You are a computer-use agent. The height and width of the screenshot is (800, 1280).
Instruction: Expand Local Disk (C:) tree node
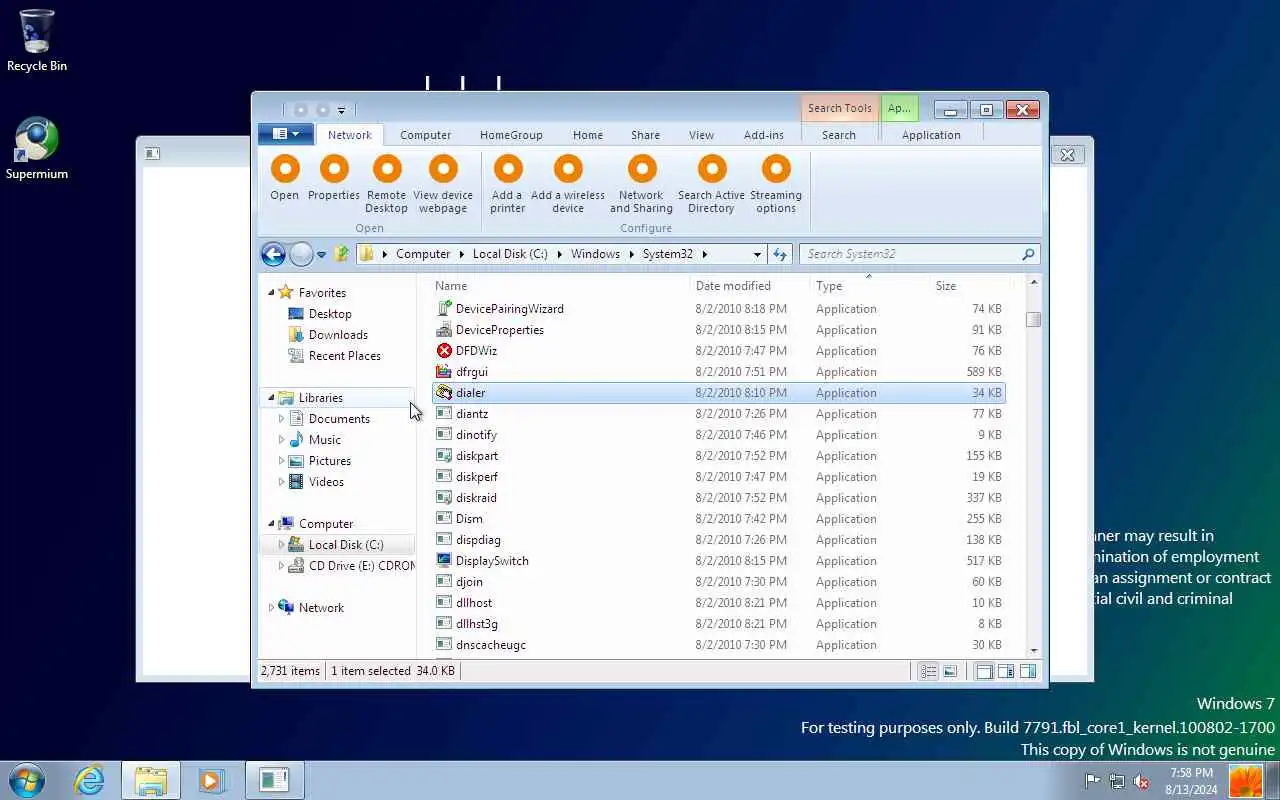281,545
